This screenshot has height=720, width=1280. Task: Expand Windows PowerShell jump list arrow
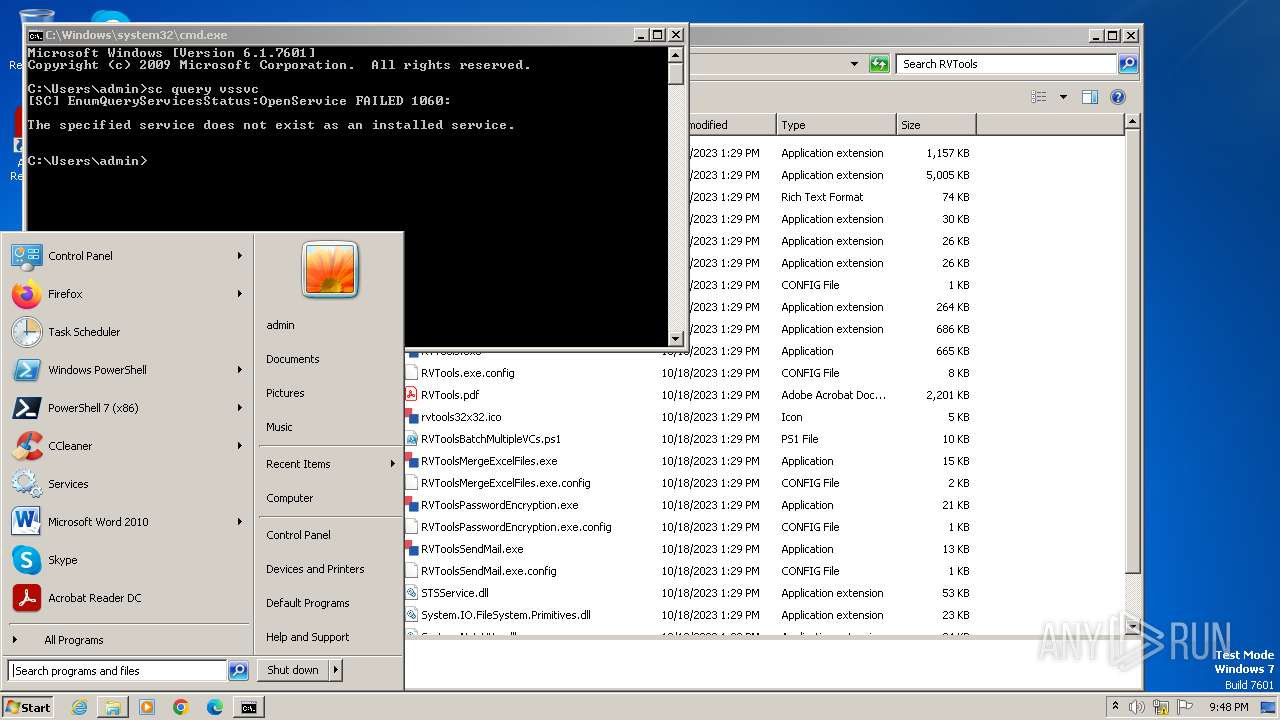pyautogui.click(x=240, y=370)
